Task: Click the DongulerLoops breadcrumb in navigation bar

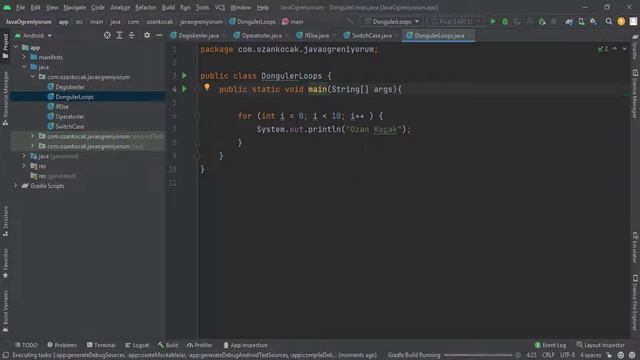Action: [252, 22]
